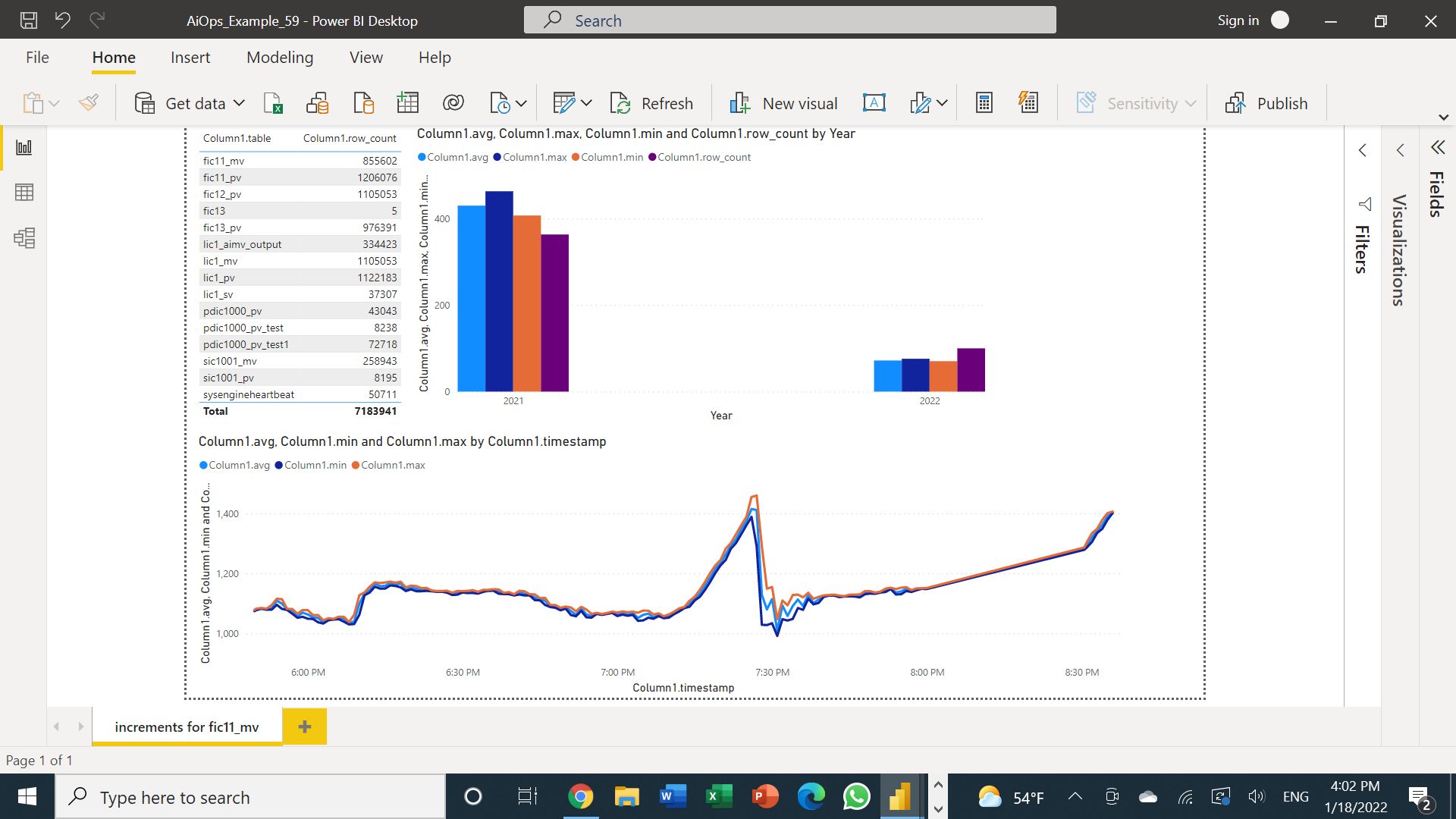
Task: Switch to Model view in the sidebar
Action: 24,238
